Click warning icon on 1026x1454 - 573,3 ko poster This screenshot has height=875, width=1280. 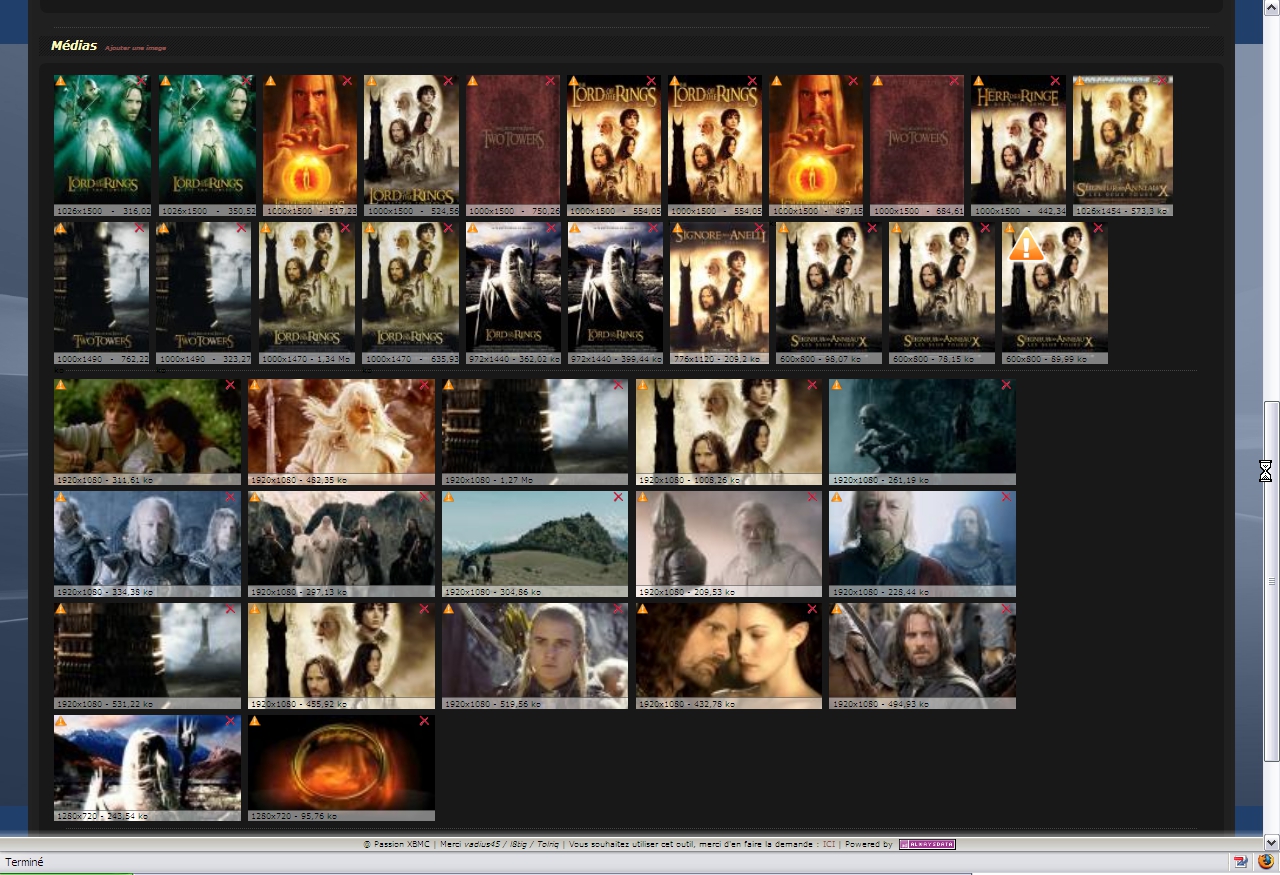coord(1079,81)
